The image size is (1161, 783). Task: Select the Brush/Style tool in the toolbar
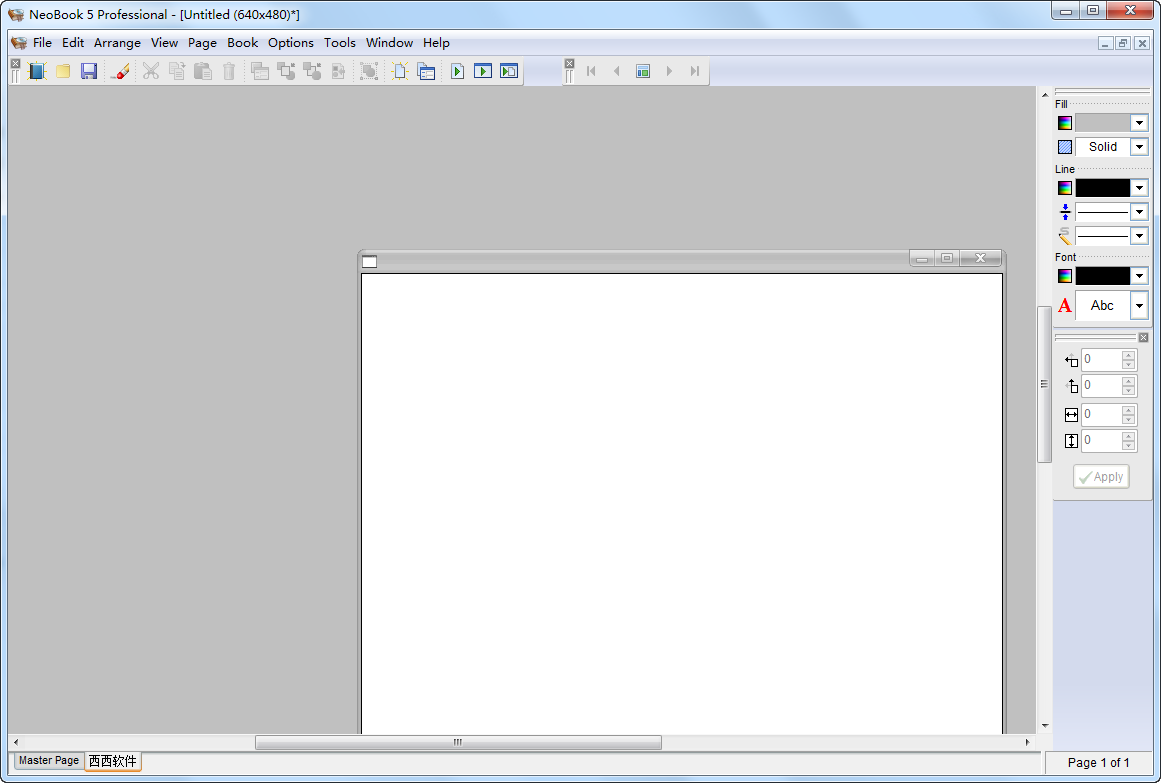(120, 71)
